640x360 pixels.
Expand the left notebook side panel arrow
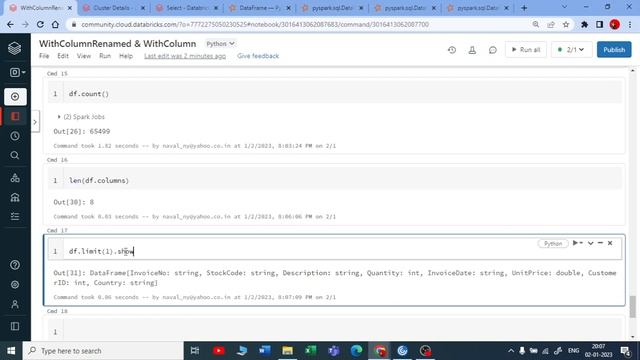tap(35, 122)
